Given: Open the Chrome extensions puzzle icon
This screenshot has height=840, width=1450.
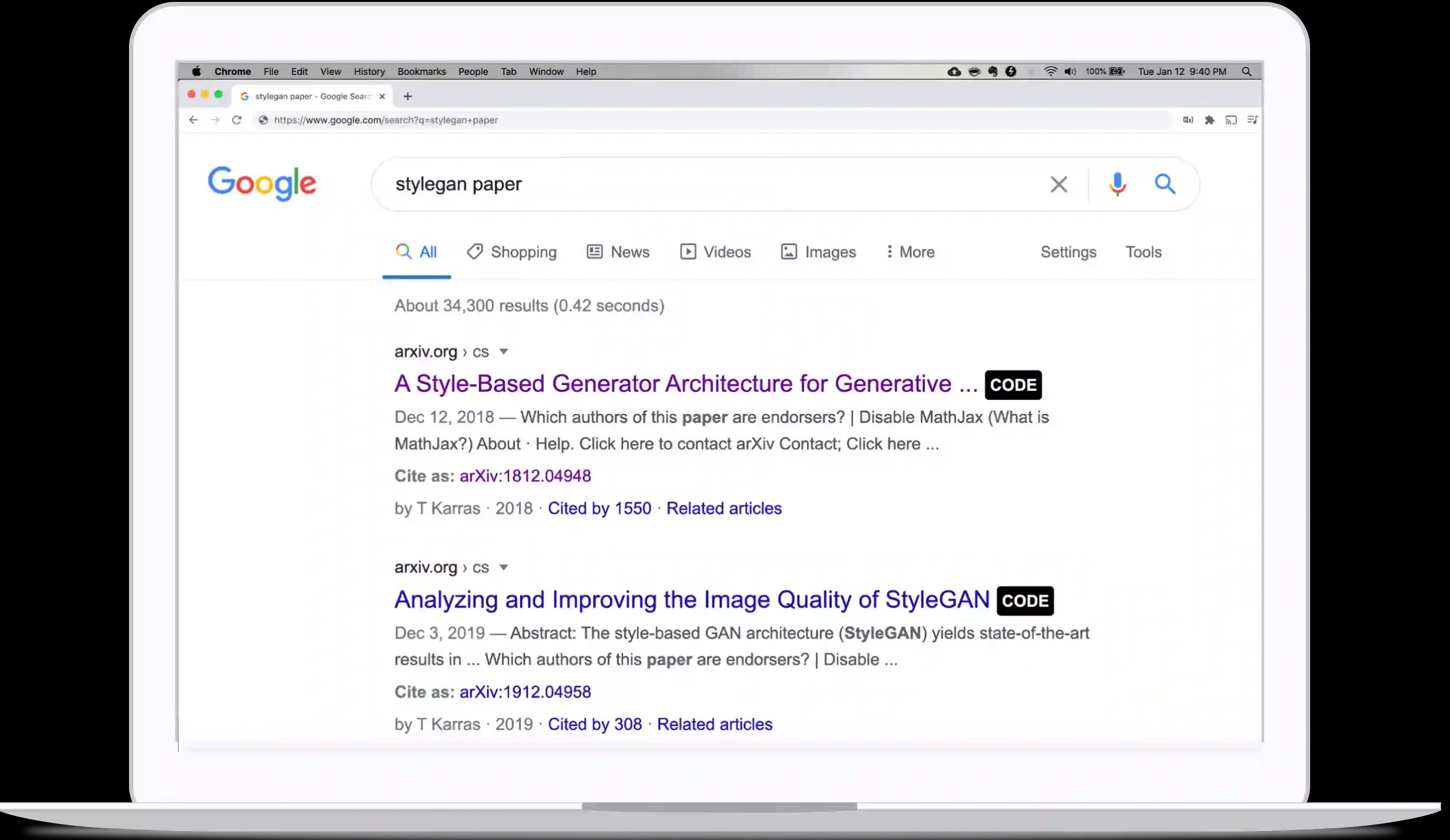Looking at the screenshot, I should click(1209, 120).
